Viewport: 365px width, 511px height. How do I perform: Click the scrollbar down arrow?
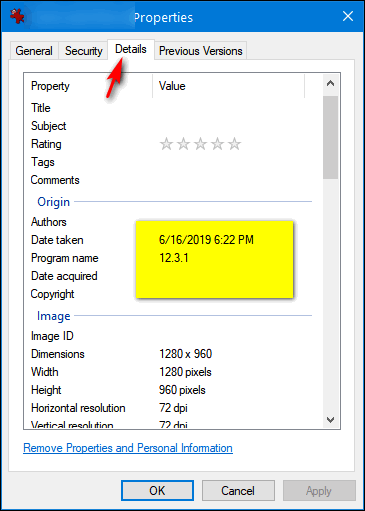point(330,420)
